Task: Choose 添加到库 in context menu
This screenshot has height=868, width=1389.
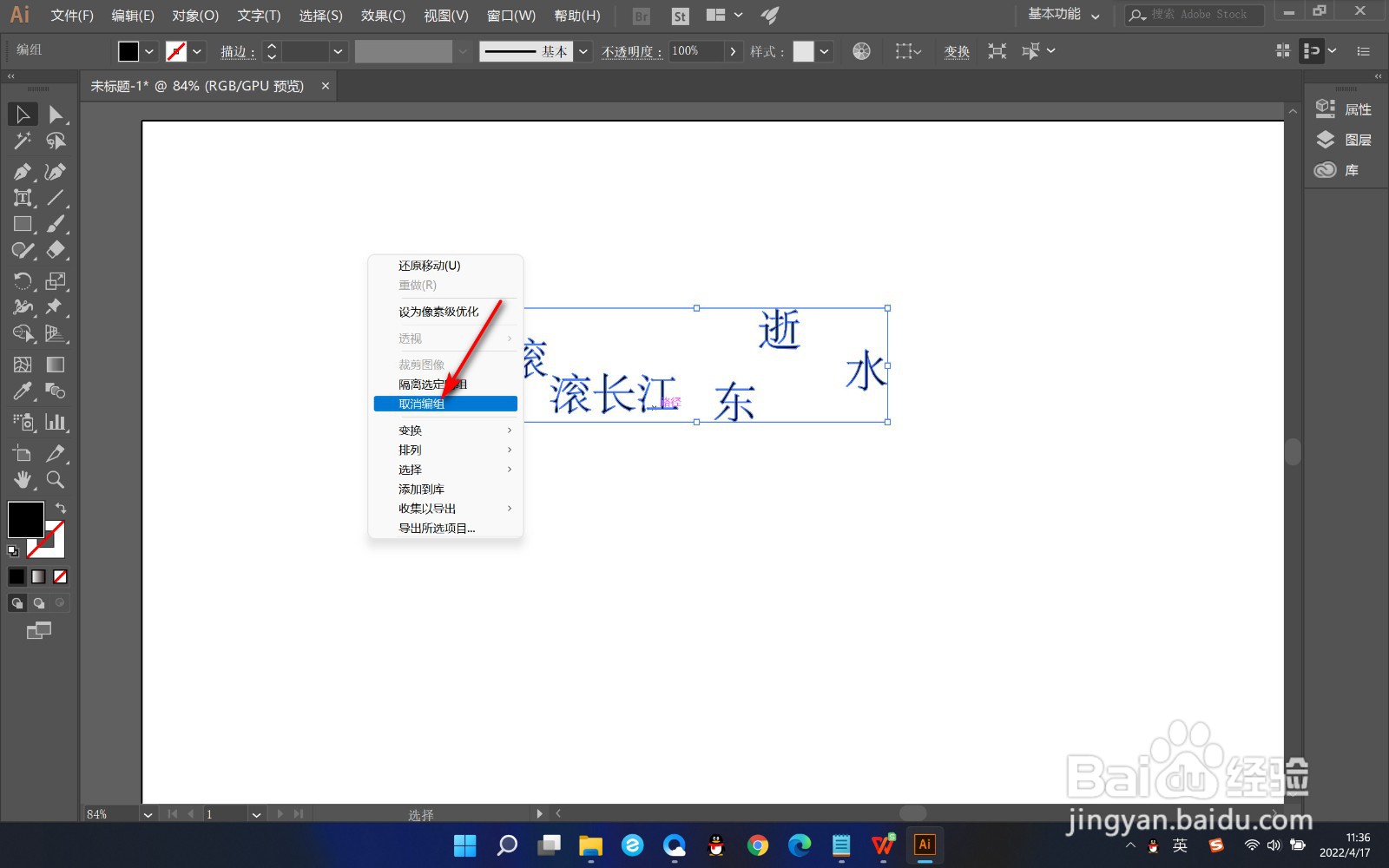Action: (445, 489)
